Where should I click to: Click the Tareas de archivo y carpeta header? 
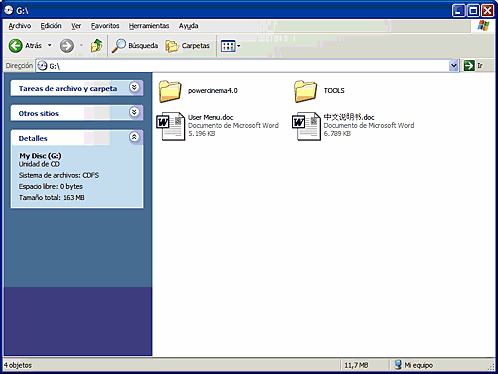[68, 89]
